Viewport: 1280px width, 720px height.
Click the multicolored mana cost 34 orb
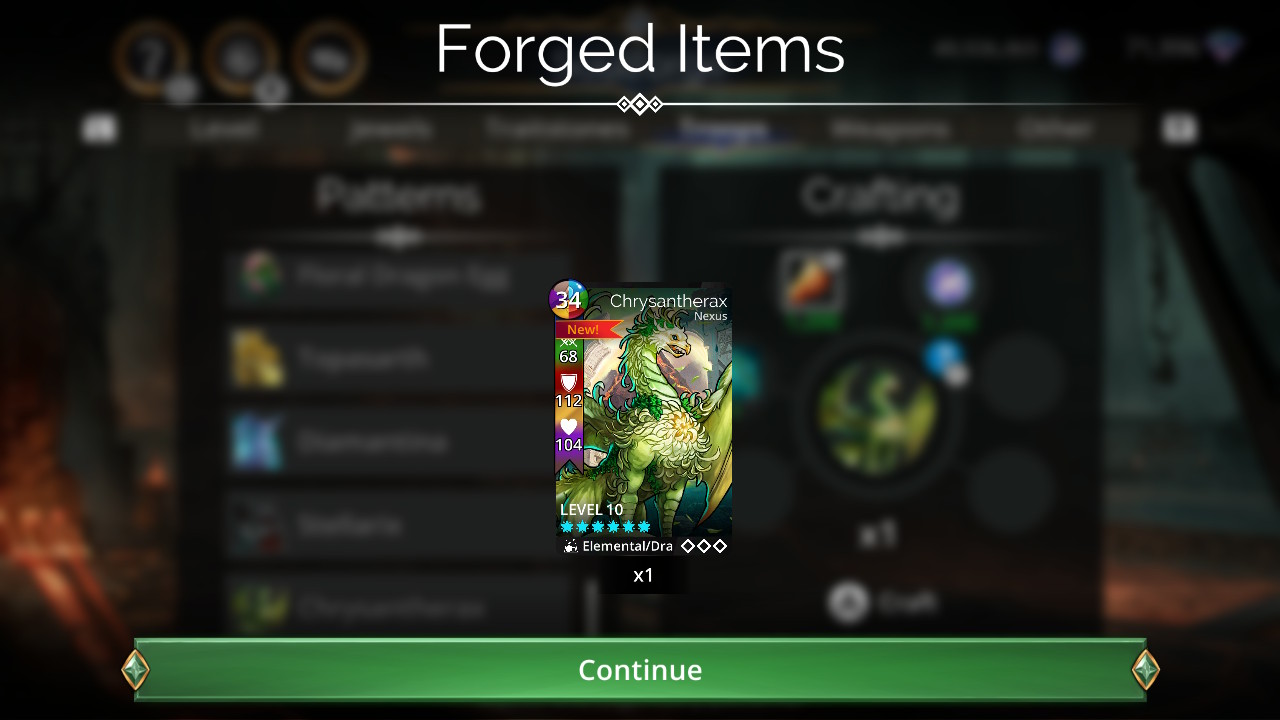568,299
